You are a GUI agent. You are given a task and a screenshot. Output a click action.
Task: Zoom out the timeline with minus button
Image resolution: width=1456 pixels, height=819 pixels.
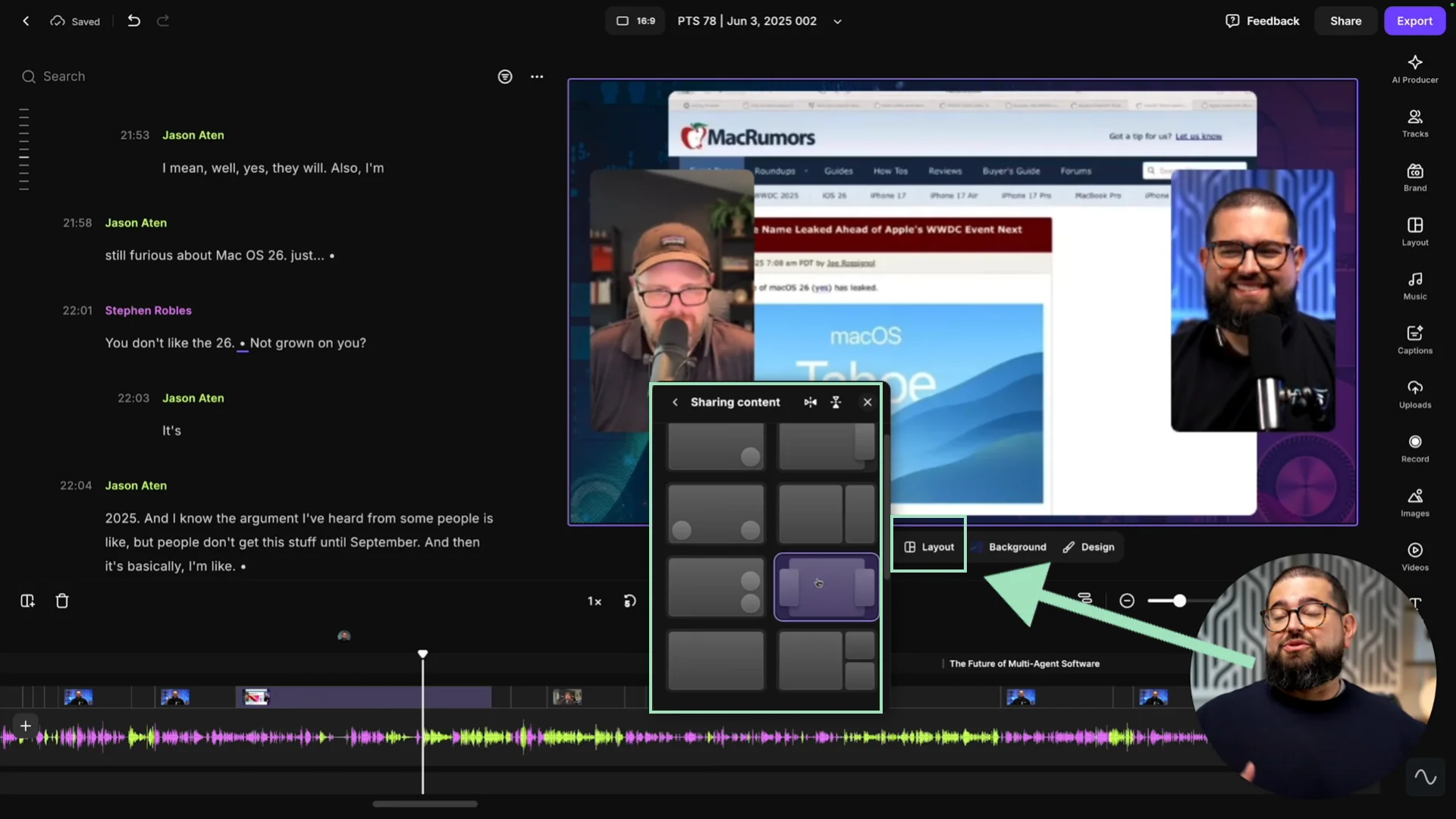1127,601
